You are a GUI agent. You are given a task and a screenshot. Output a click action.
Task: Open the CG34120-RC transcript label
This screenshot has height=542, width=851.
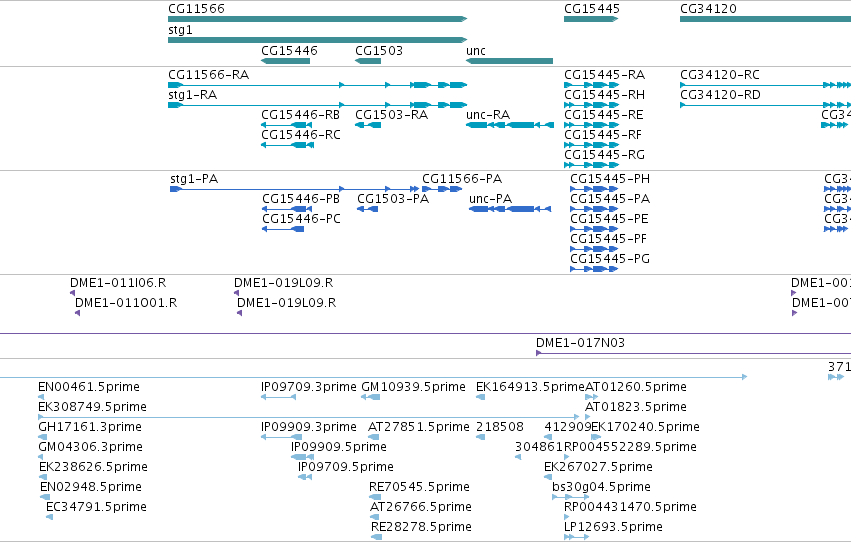click(x=720, y=75)
